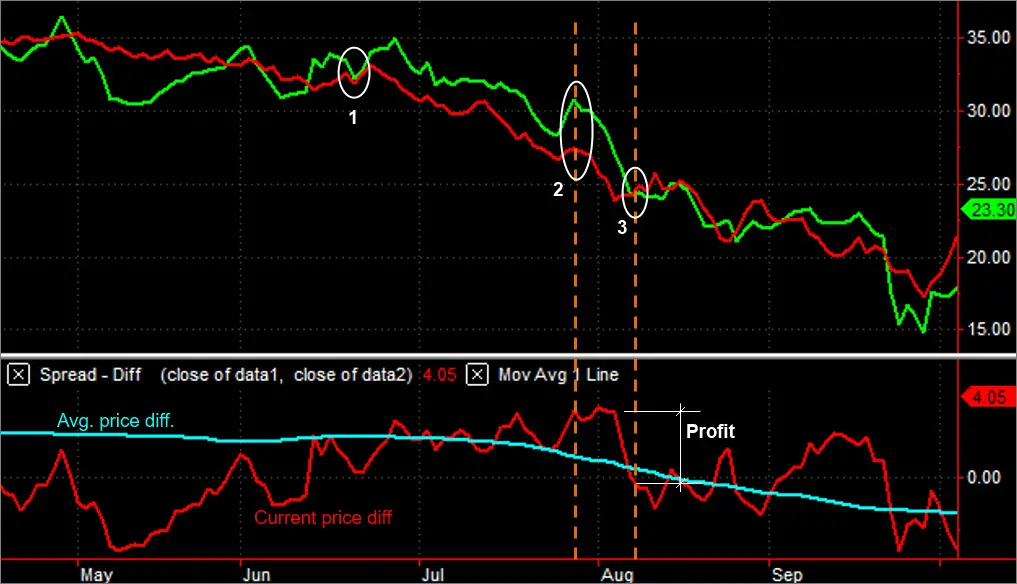Click the red 4.05 spread value marker
This screenshot has width=1017, height=584.
988,397
